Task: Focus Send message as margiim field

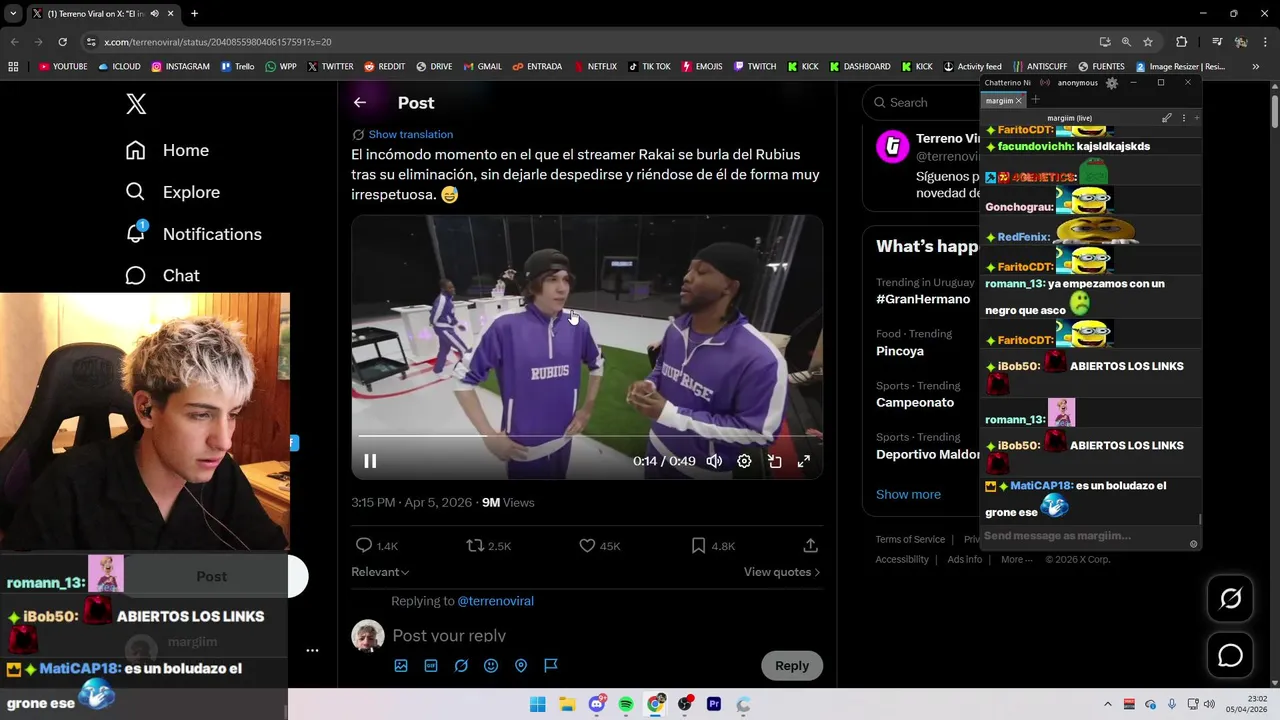Action: pos(1085,536)
